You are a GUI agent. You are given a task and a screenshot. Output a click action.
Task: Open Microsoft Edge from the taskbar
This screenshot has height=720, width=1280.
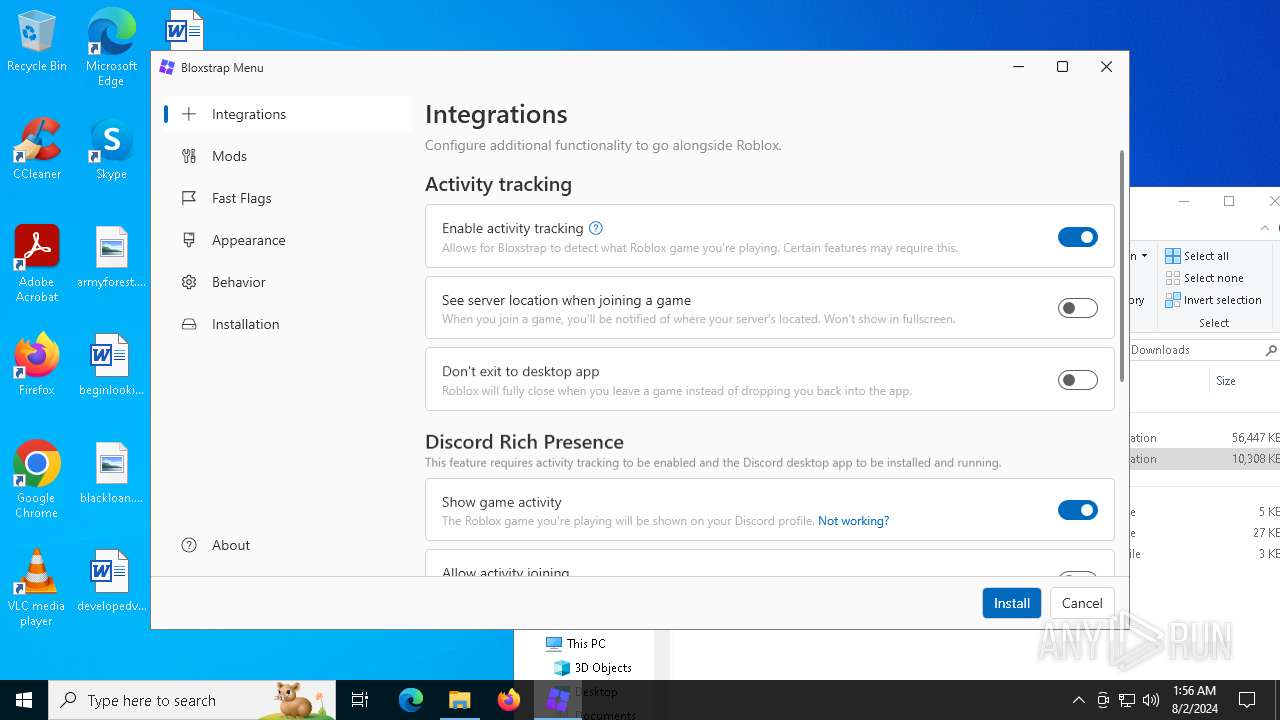coord(411,700)
